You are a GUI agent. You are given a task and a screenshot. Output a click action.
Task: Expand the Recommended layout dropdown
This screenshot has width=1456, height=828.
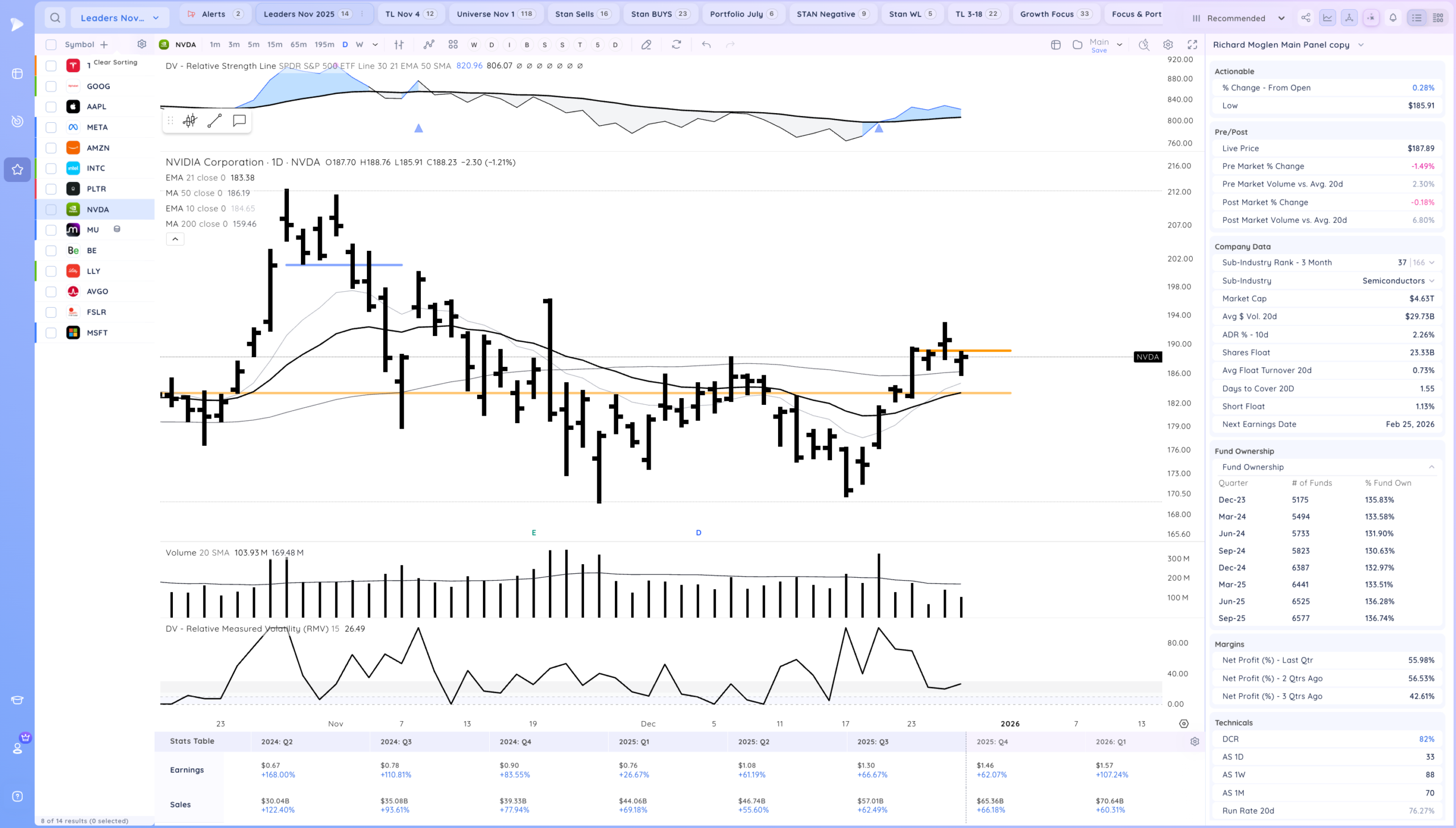click(1281, 18)
